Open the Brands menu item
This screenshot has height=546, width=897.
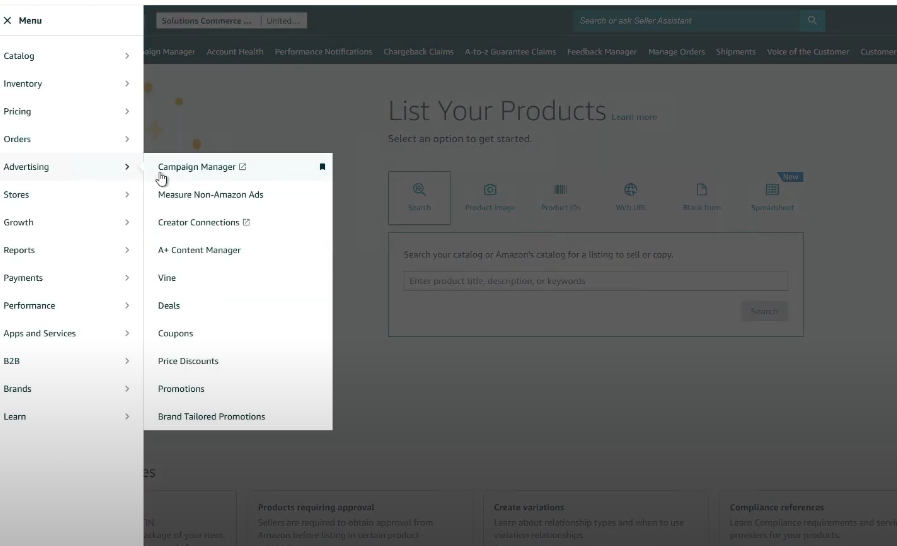tap(72, 389)
